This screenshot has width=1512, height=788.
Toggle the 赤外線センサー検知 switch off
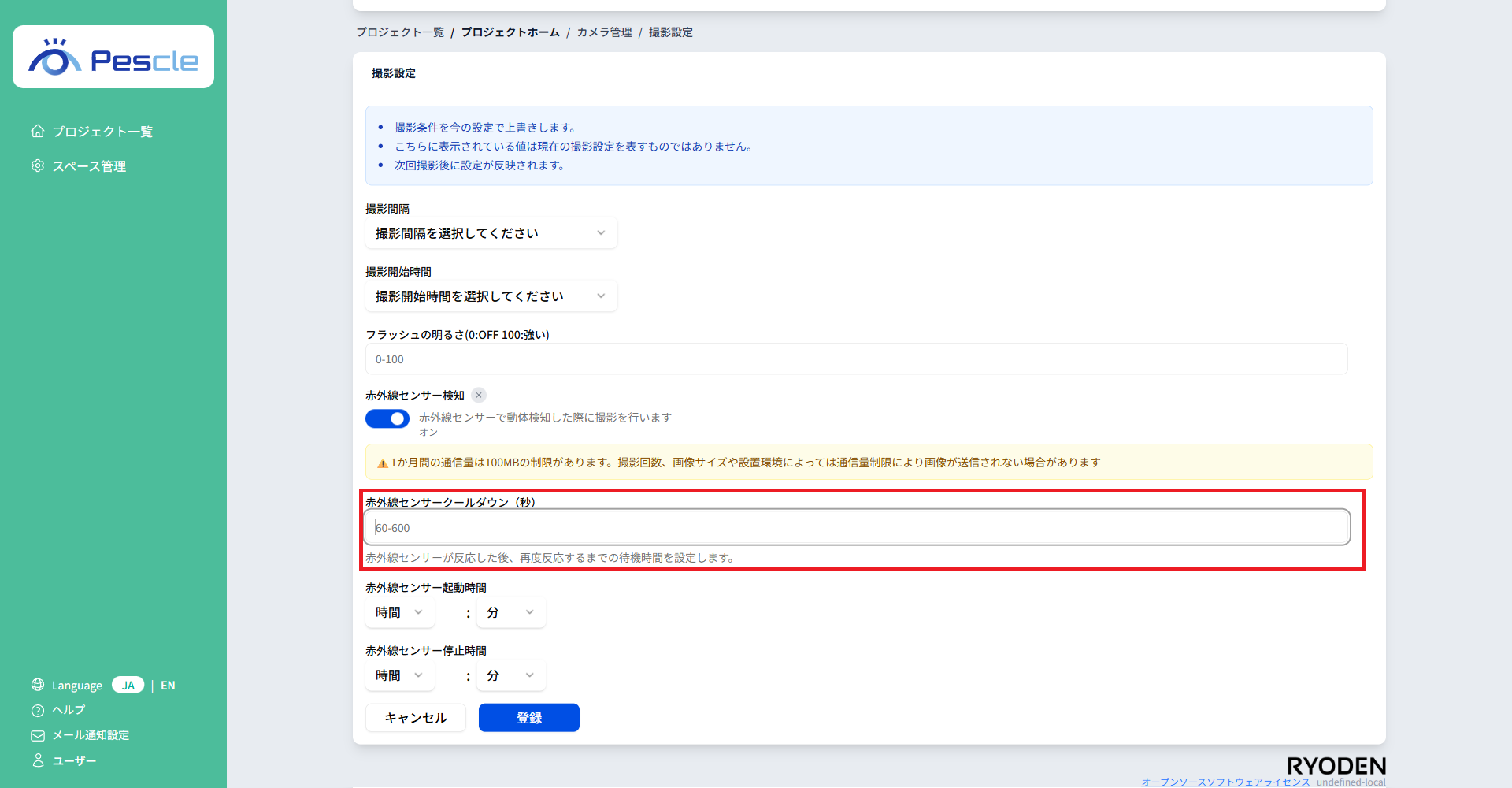click(x=387, y=418)
